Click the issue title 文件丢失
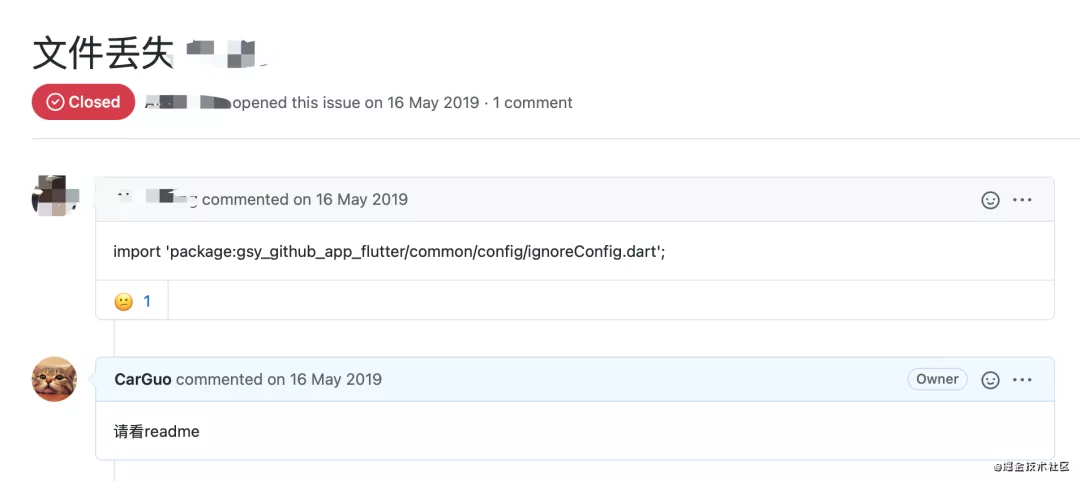Image resolution: width=1080 pixels, height=481 pixels. pyautogui.click(x=103, y=53)
